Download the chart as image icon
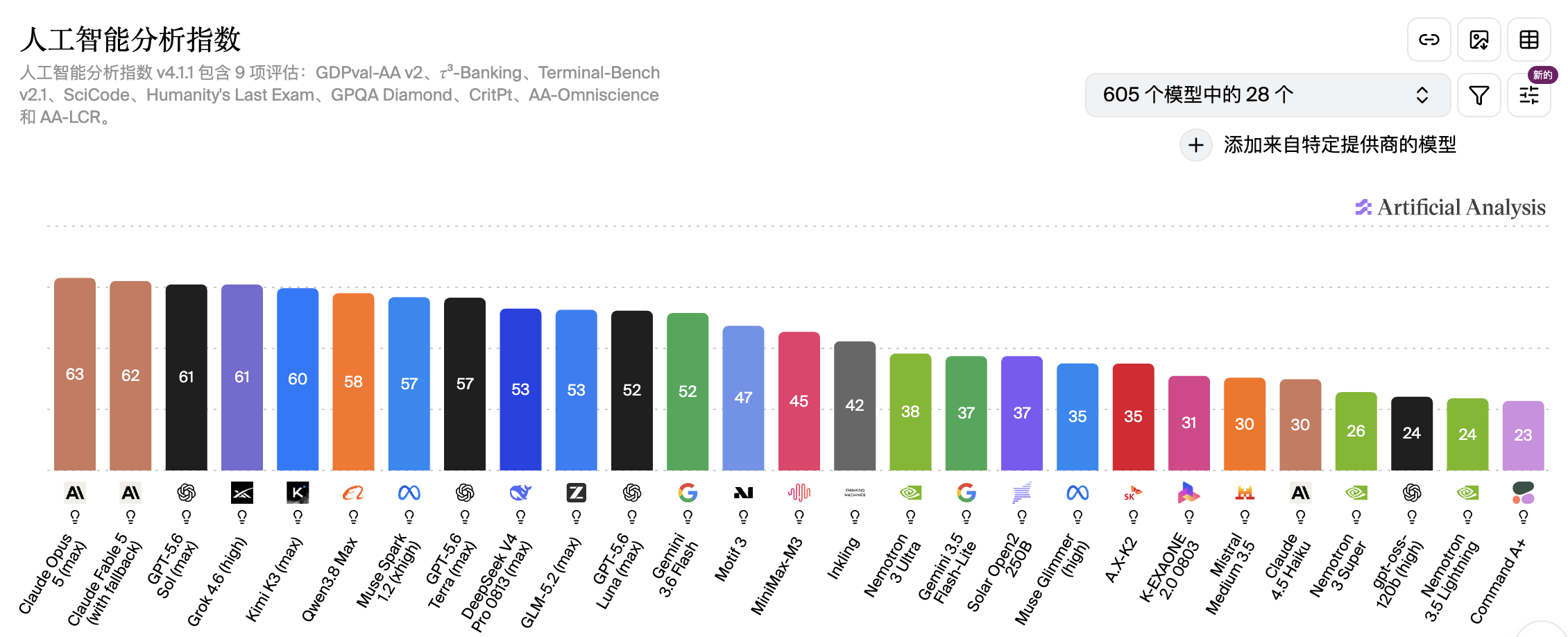The width and height of the screenshot is (1568, 637). tap(1479, 40)
